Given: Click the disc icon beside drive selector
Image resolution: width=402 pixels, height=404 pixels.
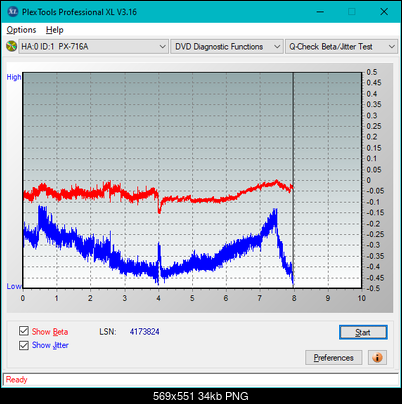Looking at the screenshot, I should [x=11, y=46].
